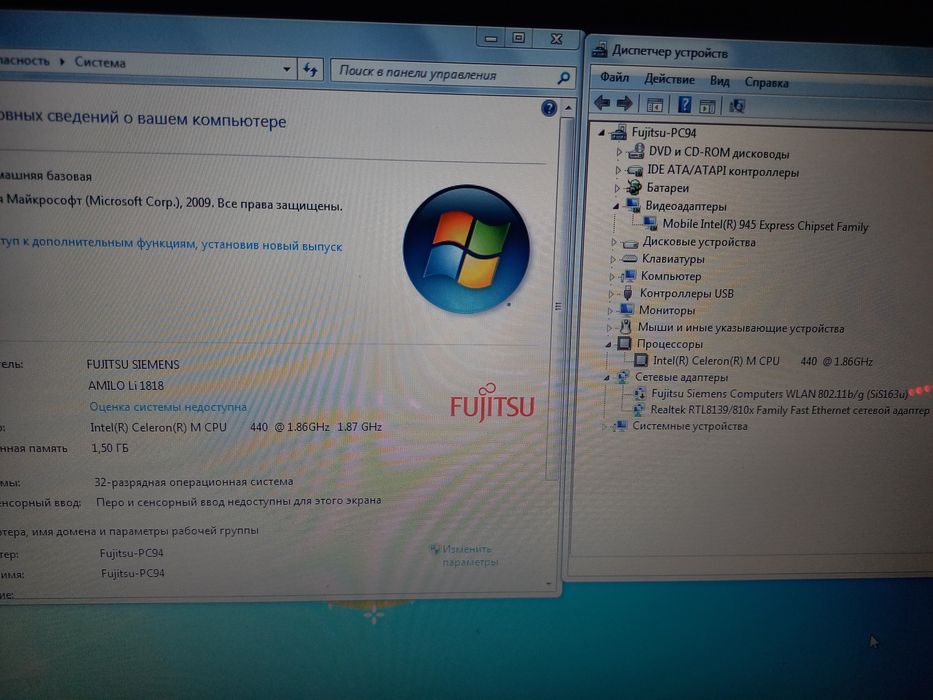
Task: Click the Дисковые устройства drive icon
Action: tap(630, 243)
